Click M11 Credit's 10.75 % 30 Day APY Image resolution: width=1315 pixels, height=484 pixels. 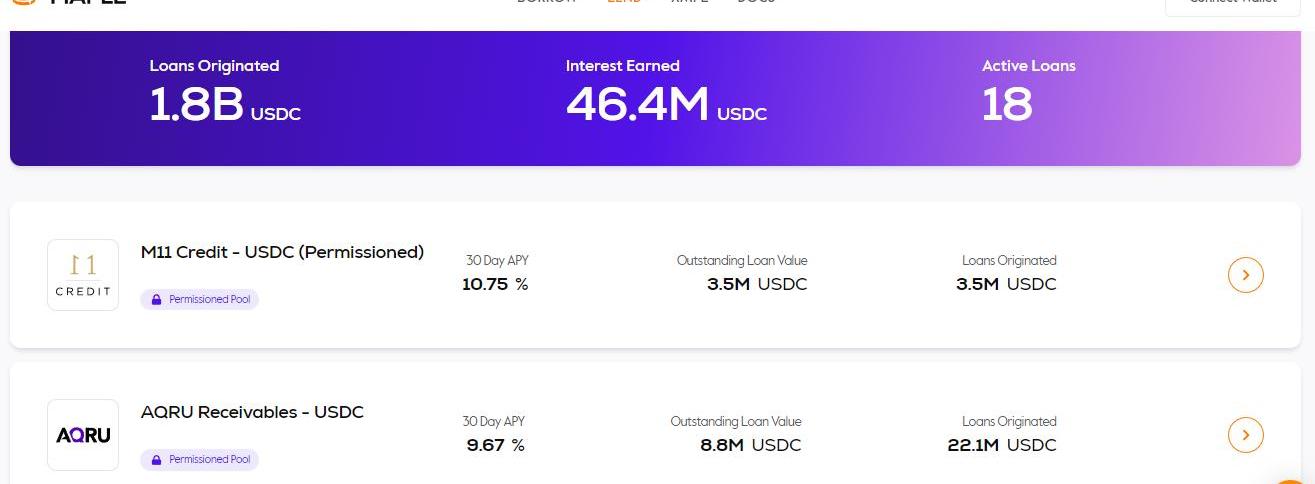pos(495,284)
